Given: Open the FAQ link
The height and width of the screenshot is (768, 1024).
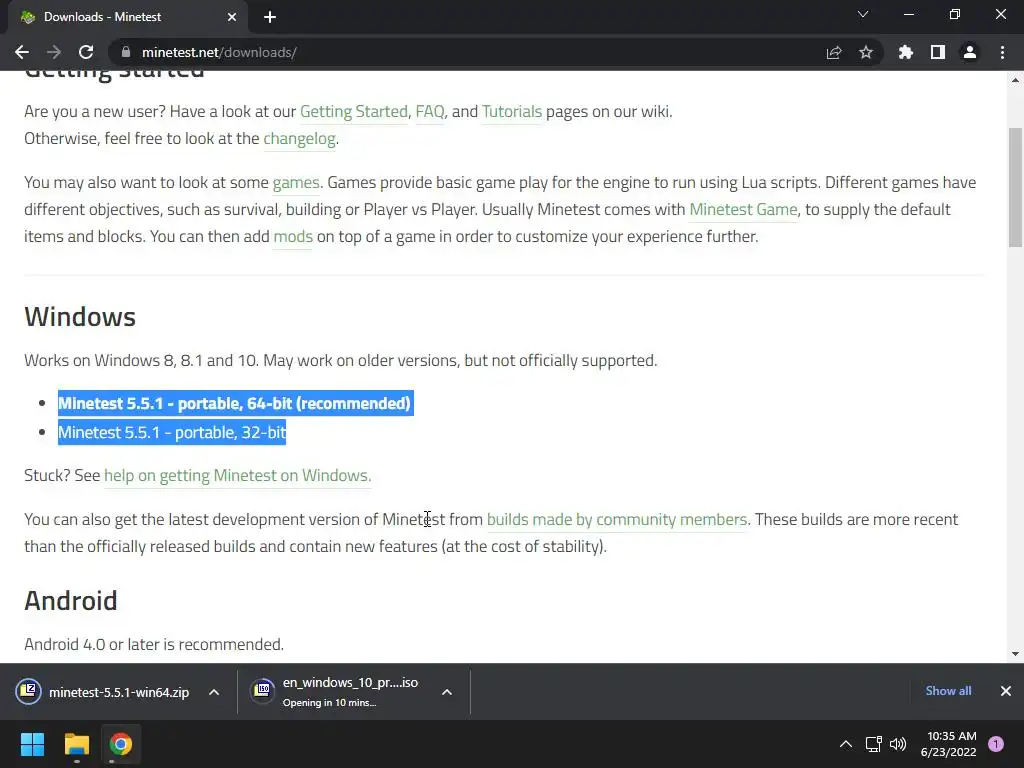Looking at the screenshot, I should point(430,111).
